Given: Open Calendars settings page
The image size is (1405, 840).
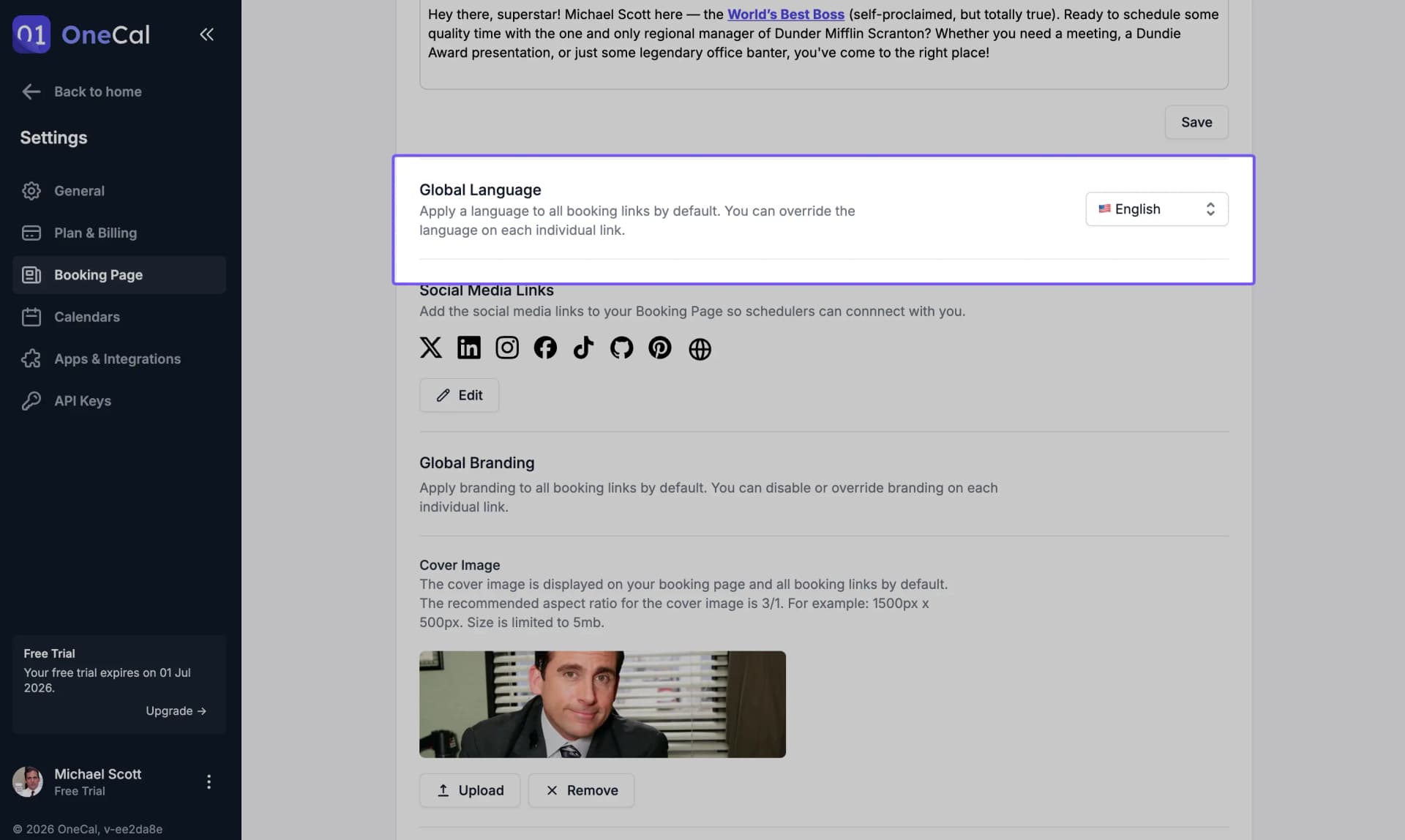Looking at the screenshot, I should pos(86,317).
